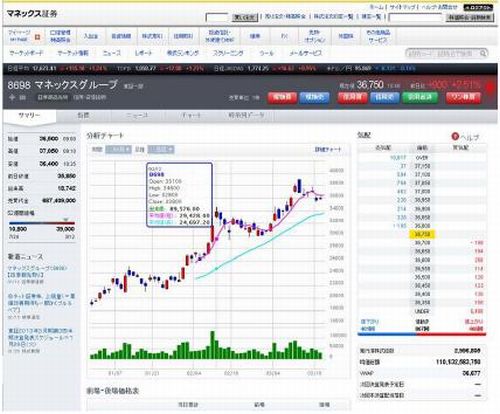Screen dimensions: 500x414
Task: Open the 外国株 menu
Action: (x=346, y=36)
